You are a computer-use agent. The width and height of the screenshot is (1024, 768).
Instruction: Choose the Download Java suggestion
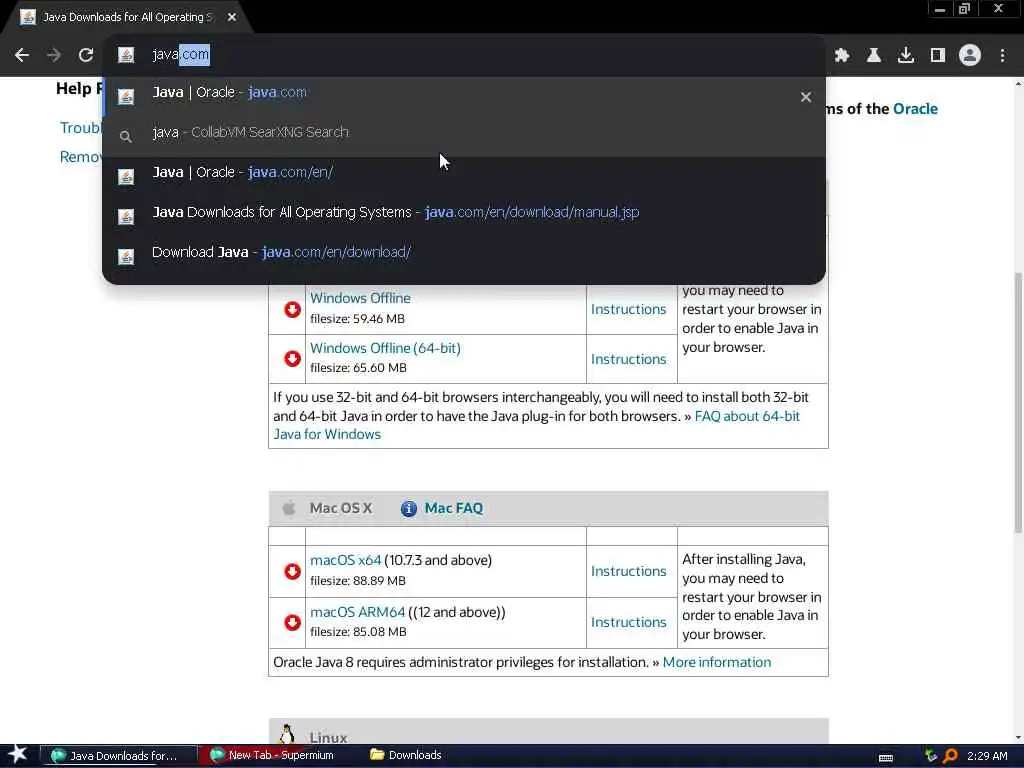(464, 256)
